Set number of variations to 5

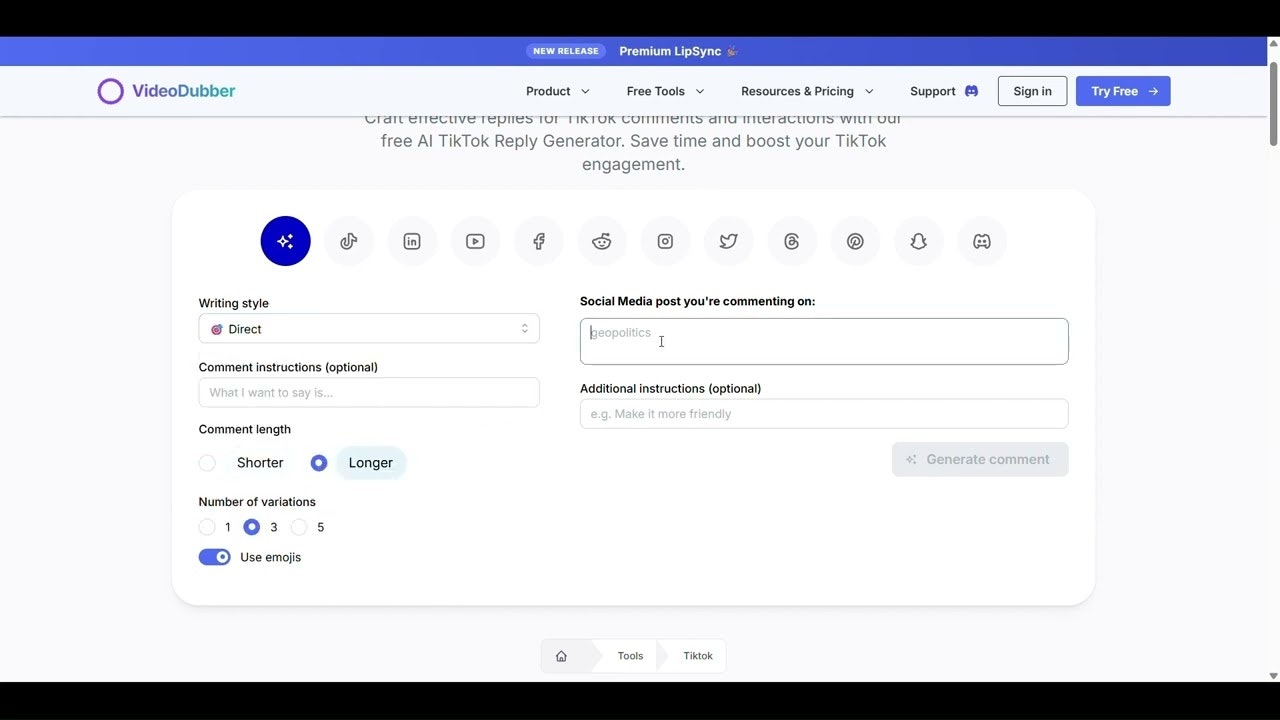(x=299, y=527)
